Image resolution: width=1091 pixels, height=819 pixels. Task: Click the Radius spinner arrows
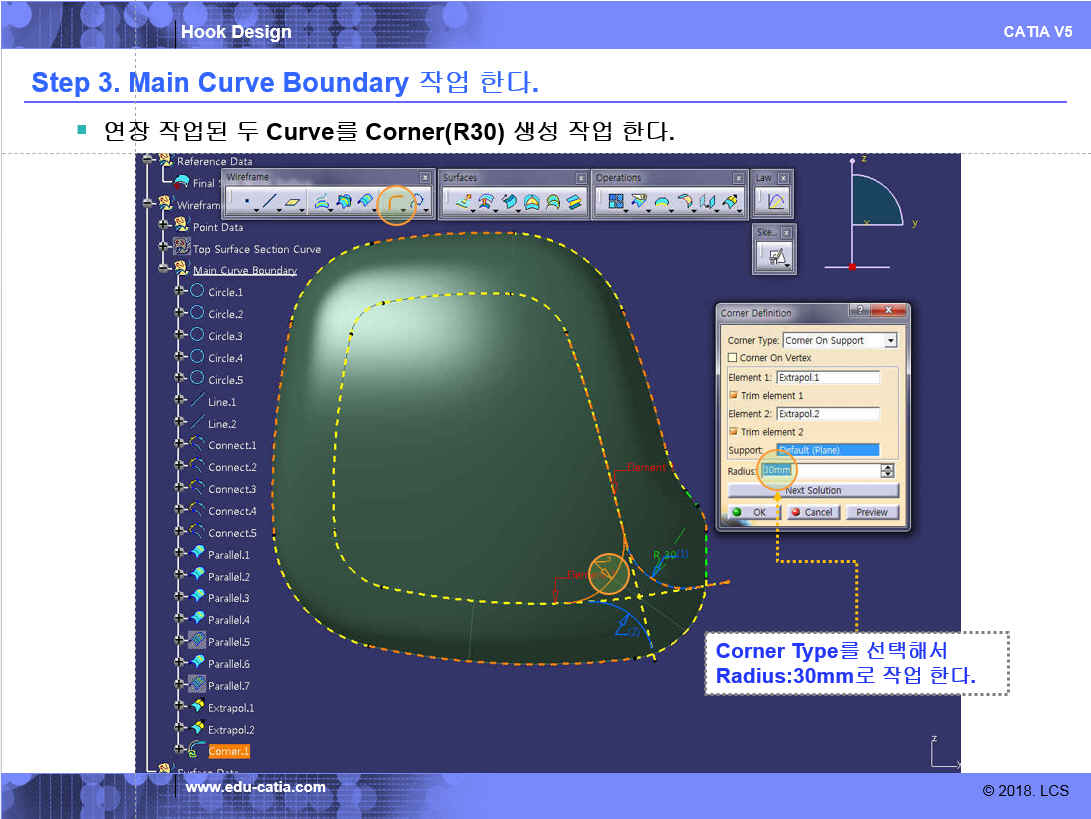pyautogui.click(x=887, y=471)
